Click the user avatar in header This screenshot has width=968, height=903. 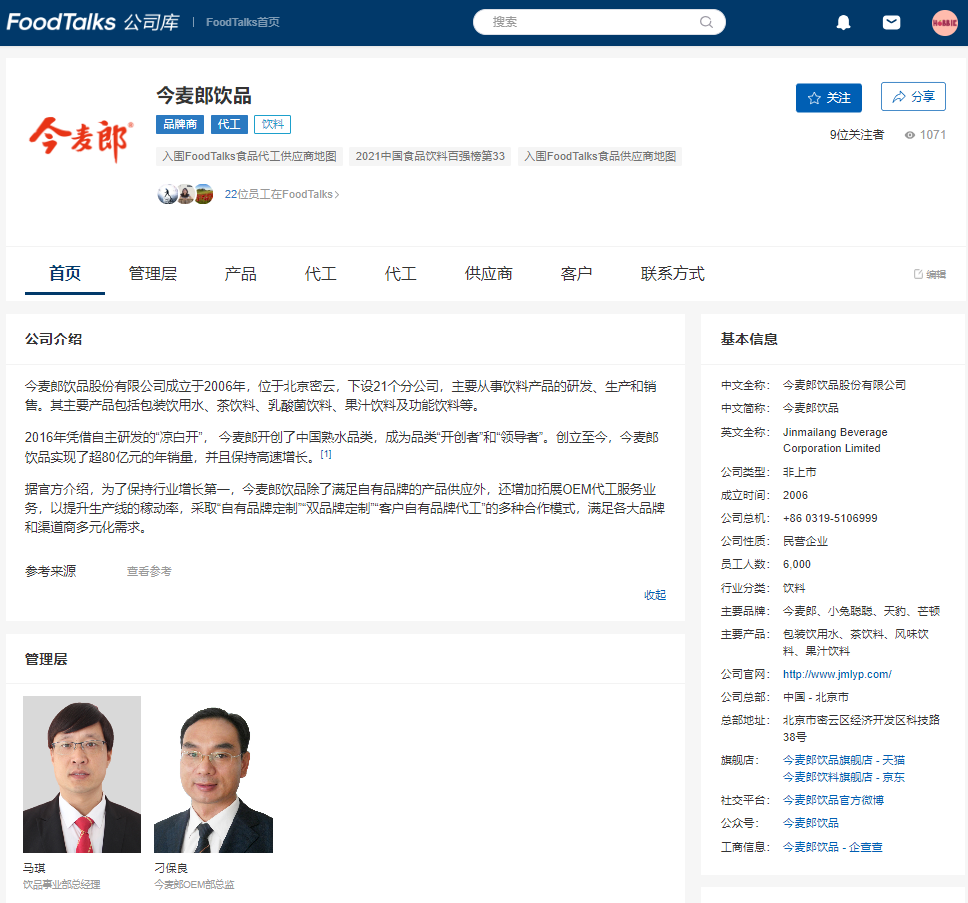[944, 22]
